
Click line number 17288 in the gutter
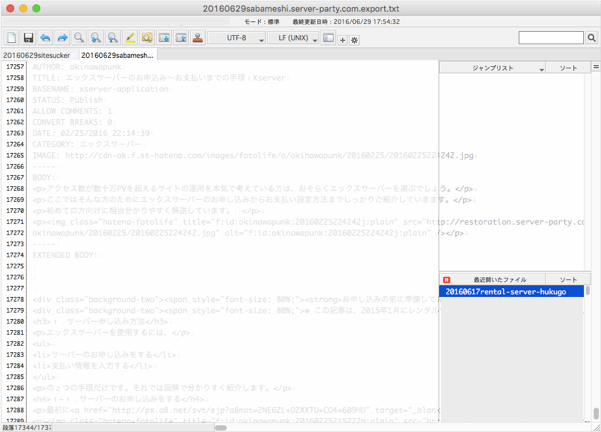pyautogui.click(x=15, y=410)
